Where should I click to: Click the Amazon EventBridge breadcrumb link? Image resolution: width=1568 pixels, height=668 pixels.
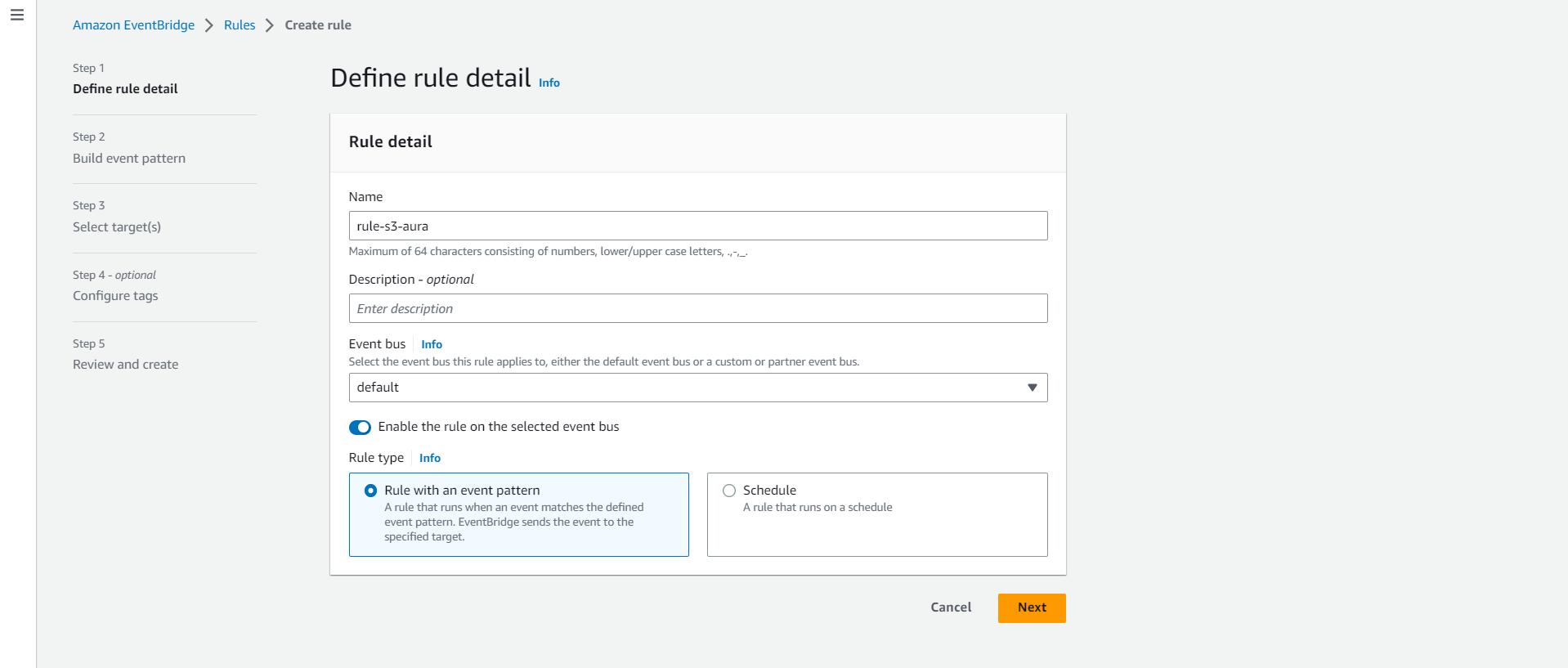(x=133, y=25)
